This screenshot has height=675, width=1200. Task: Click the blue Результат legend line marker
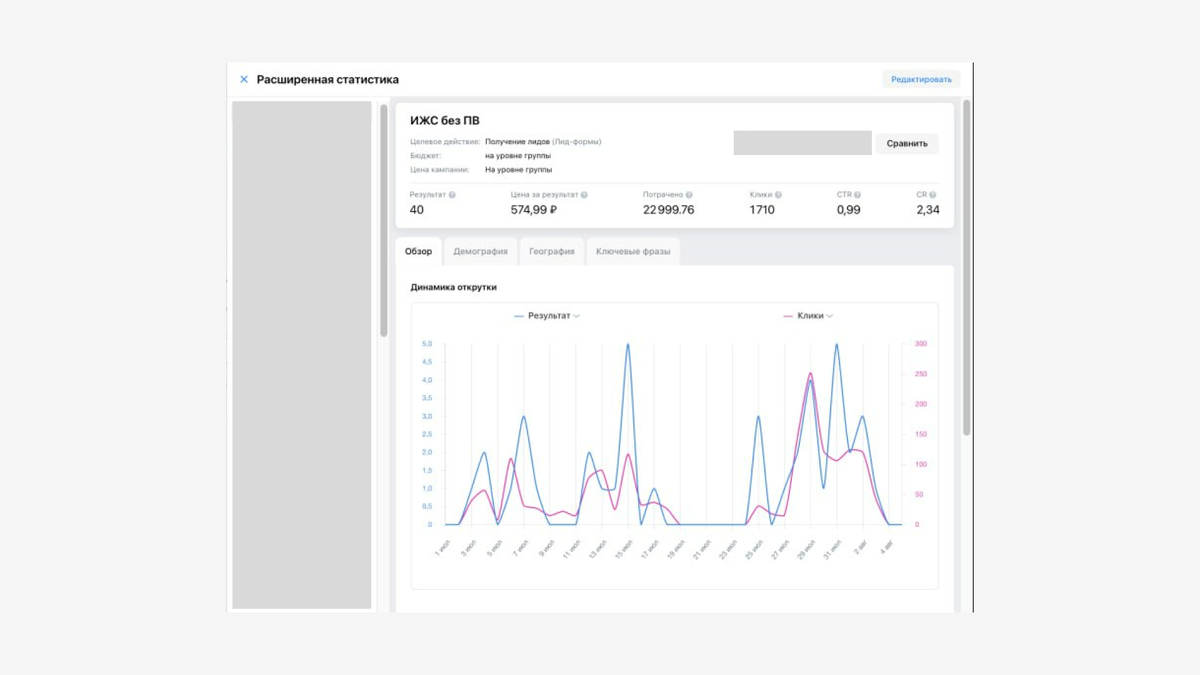click(519, 316)
